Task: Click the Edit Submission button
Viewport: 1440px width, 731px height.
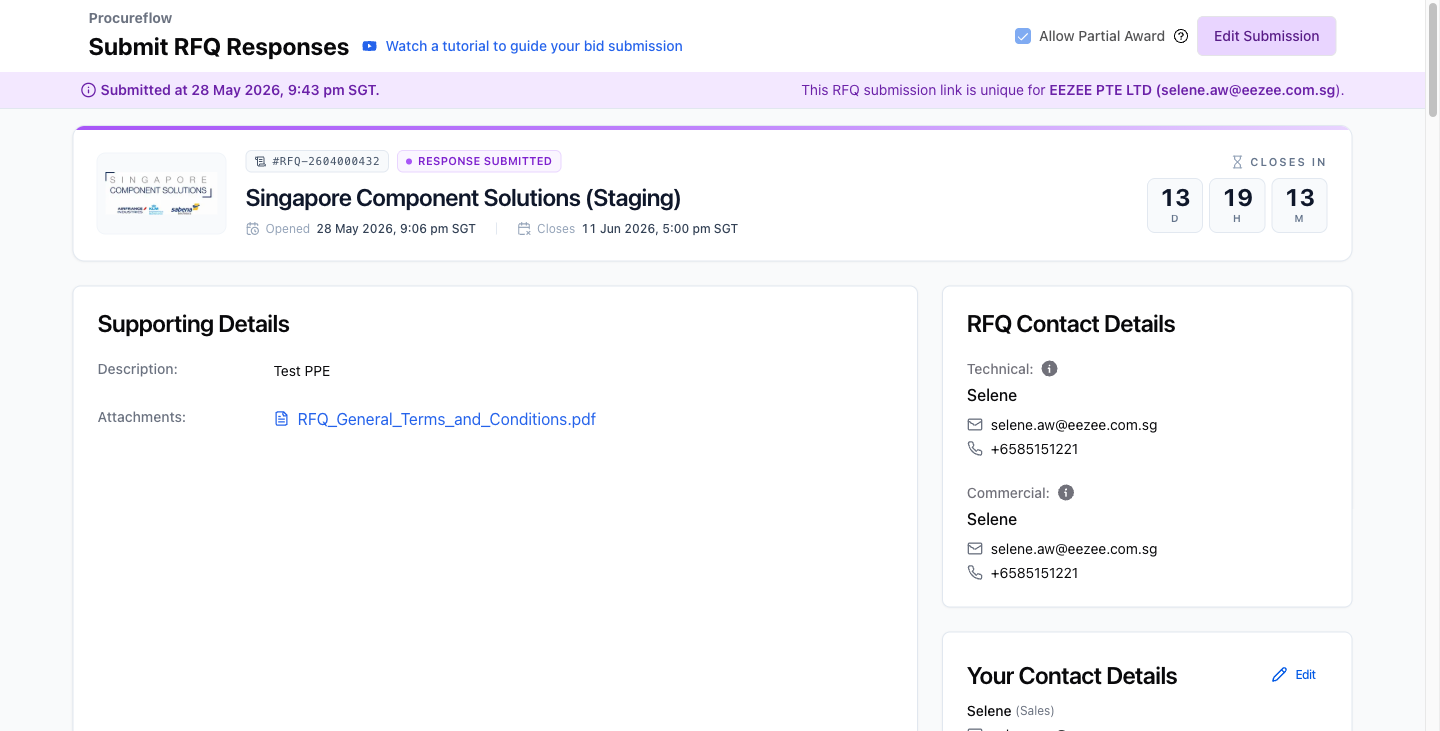Action: pyautogui.click(x=1266, y=36)
